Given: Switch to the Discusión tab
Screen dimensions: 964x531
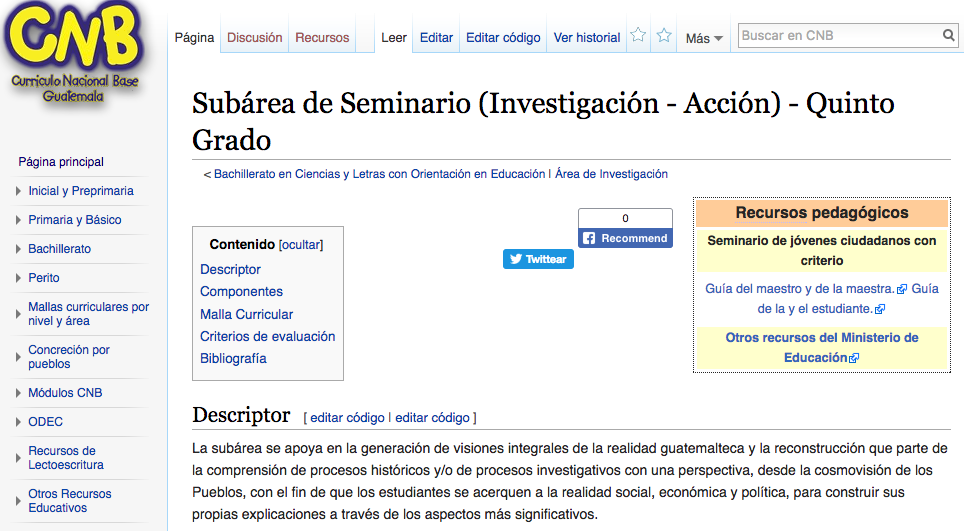Looking at the screenshot, I should (255, 37).
